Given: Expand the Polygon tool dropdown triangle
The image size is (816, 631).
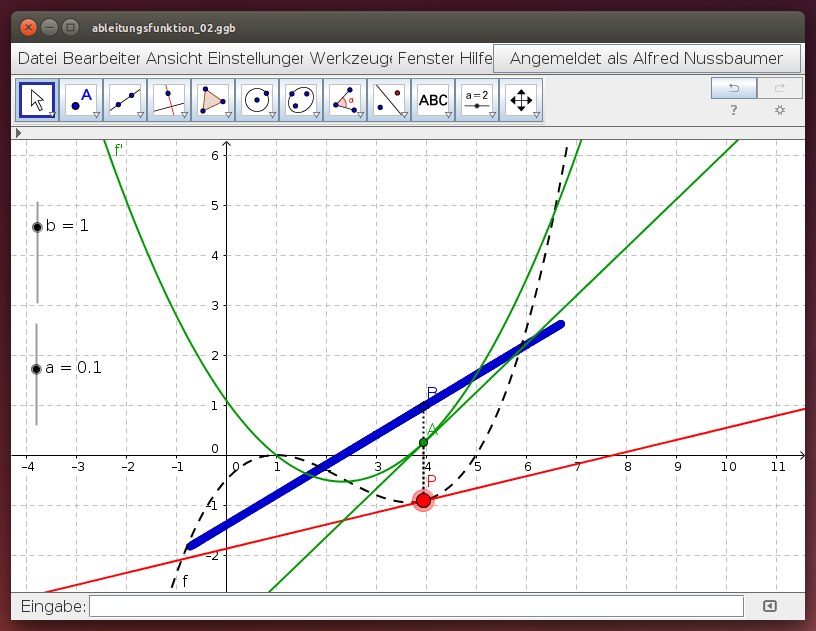Looking at the screenshot, I should pyautogui.click(x=228, y=115).
